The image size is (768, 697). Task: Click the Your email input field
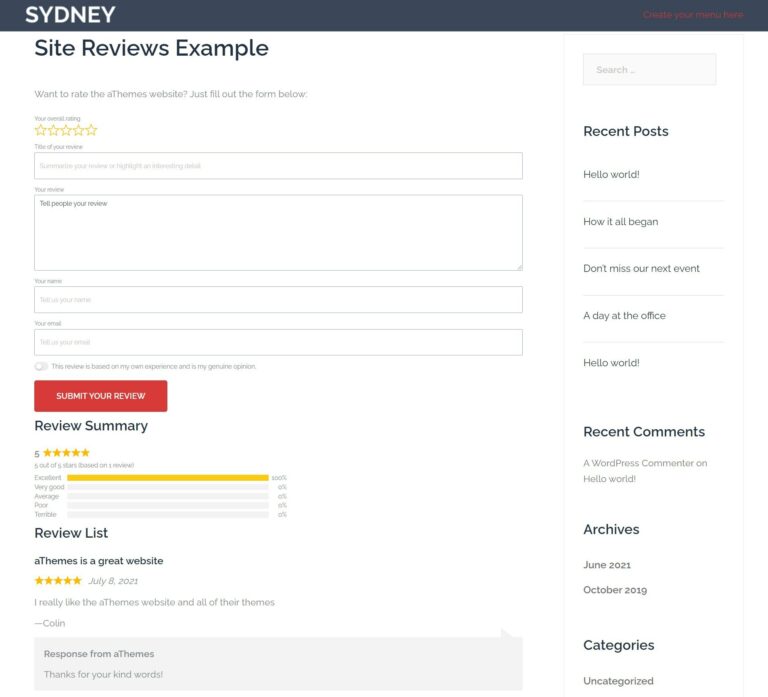(x=278, y=342)
